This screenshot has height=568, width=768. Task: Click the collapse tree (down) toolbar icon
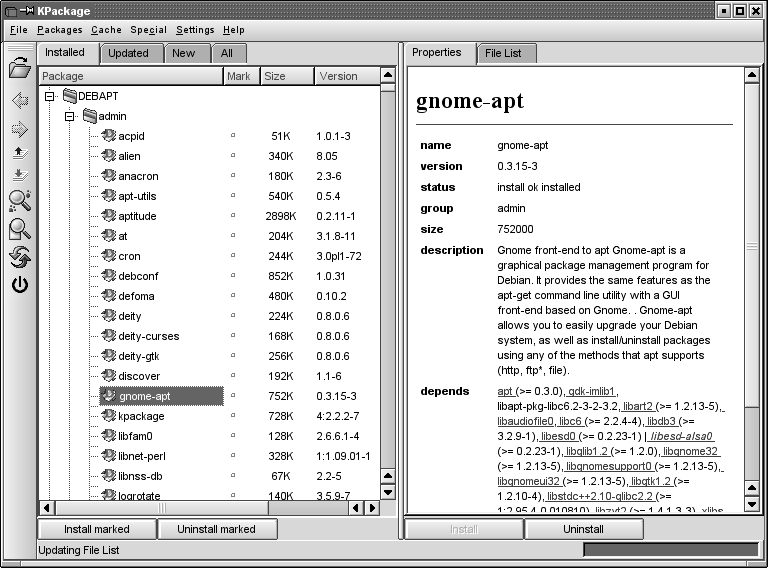(20, 174)
